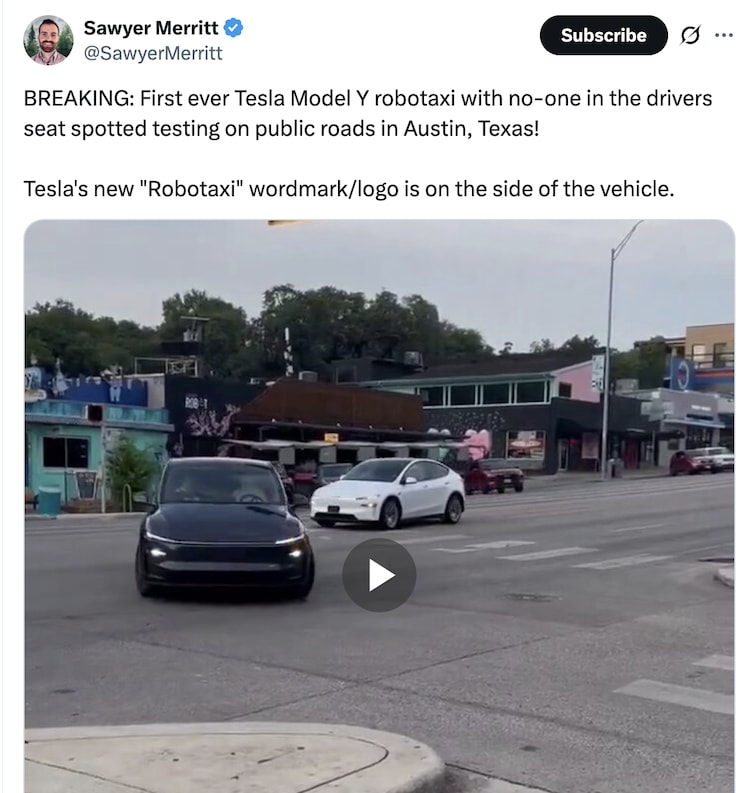Play the Tesla robotaxi video
Screen dimensions: 750x793
click(379, 575)
